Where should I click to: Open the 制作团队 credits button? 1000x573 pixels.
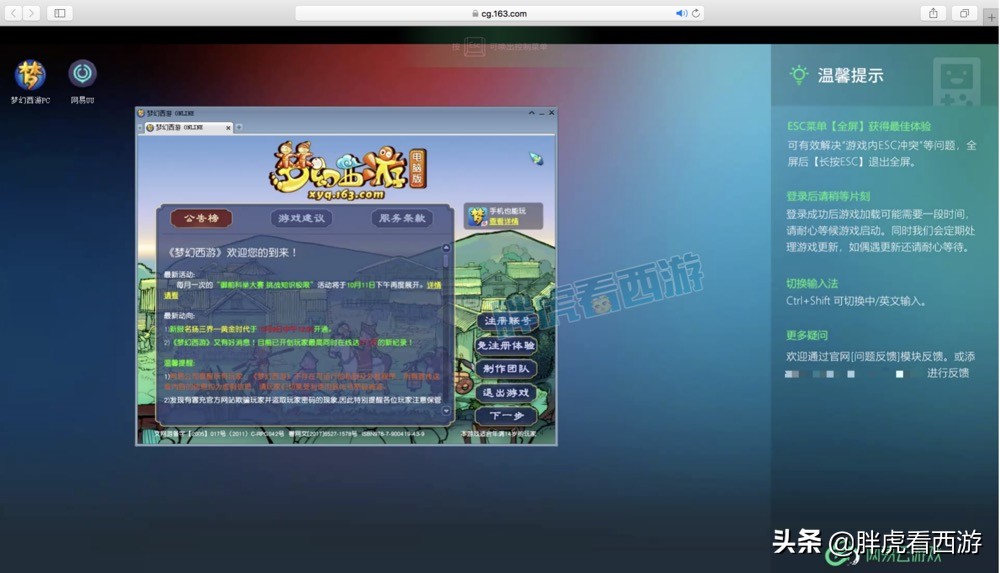pos(506,369)
